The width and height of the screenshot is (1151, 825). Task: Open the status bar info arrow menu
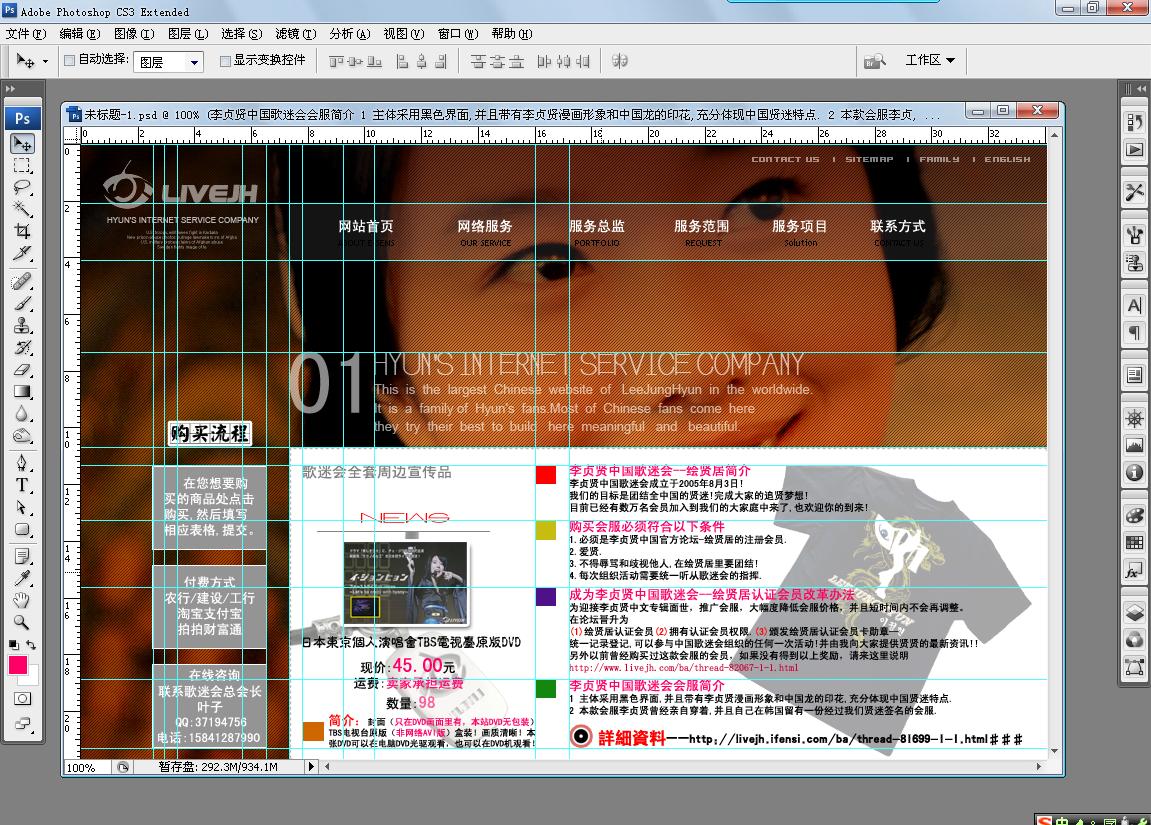pyautogui.click(x=311, y=767)
